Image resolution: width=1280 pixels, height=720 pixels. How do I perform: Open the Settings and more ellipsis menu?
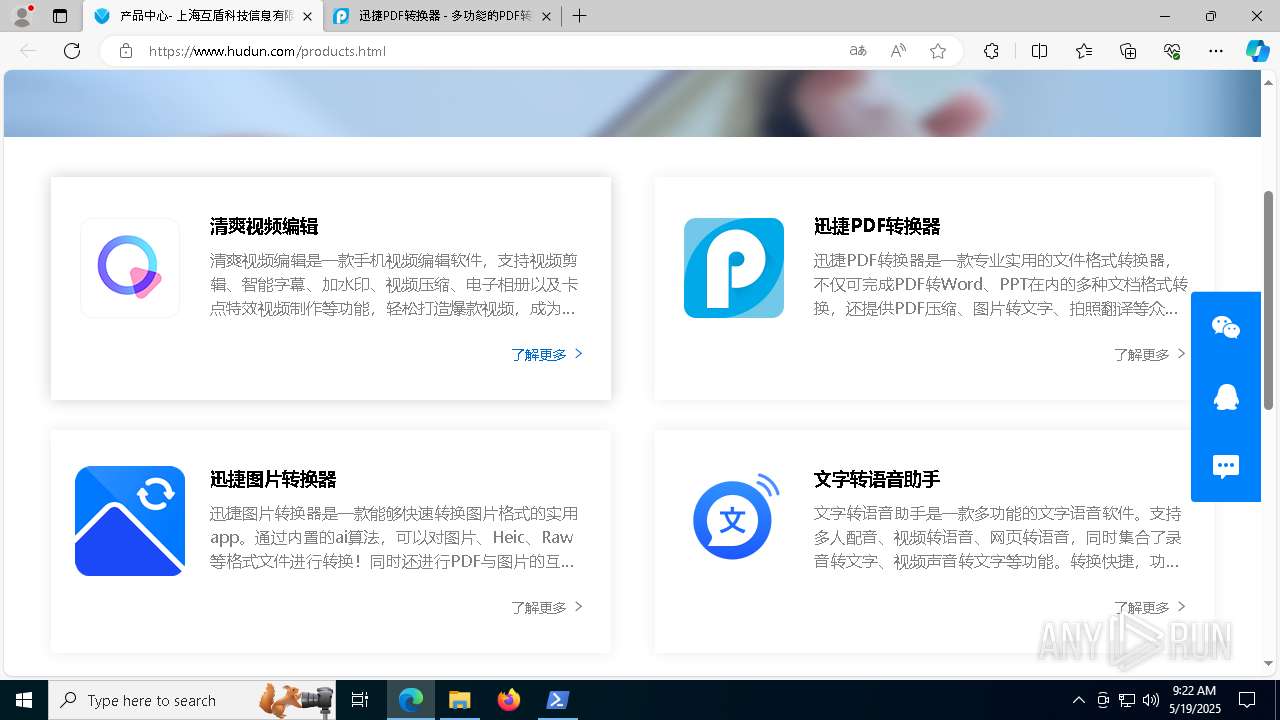pos(1216,51)
